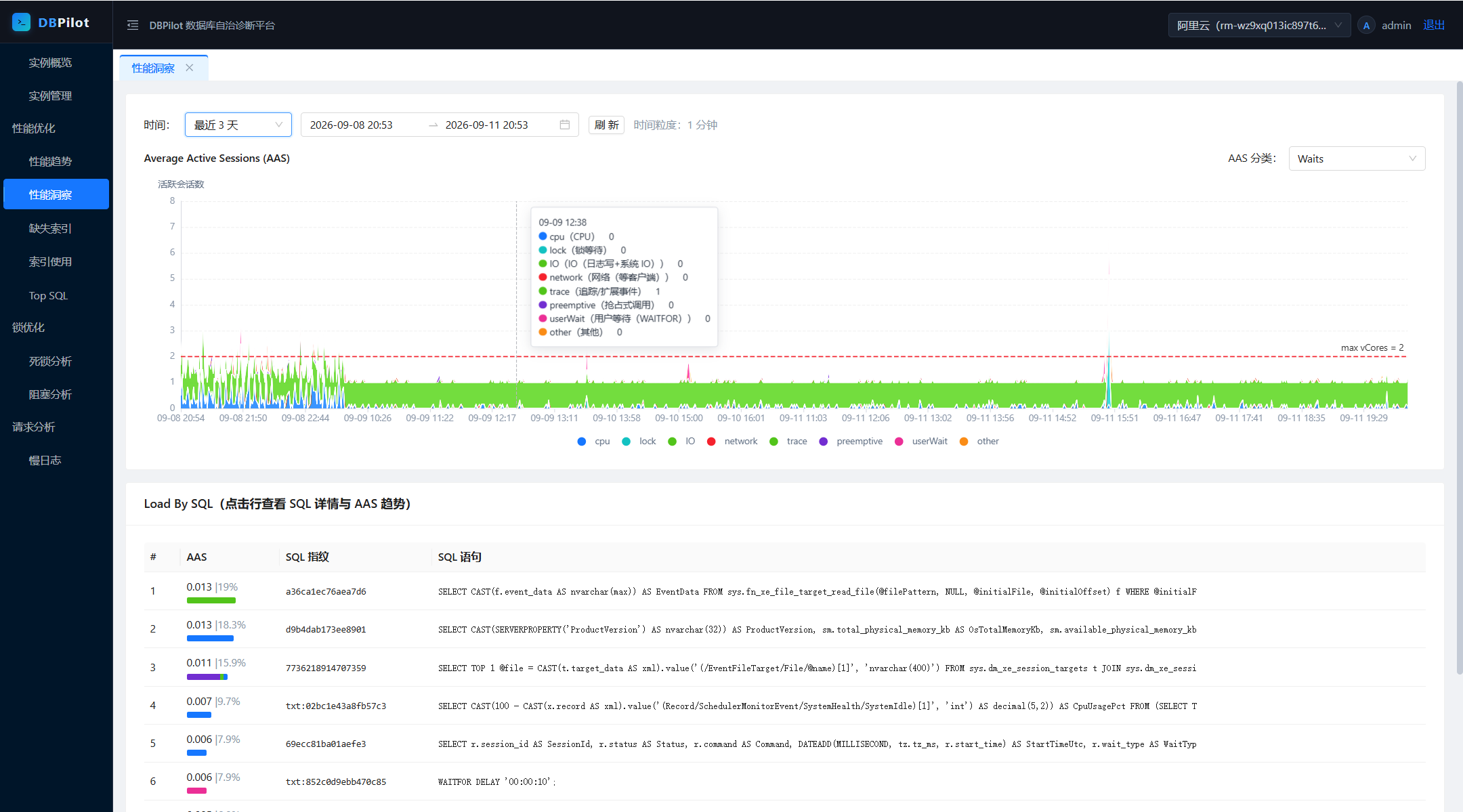This screenshot has width=1463, height=812.
Task: Toggle cpu series in chart legend
Action: point(594,442)
